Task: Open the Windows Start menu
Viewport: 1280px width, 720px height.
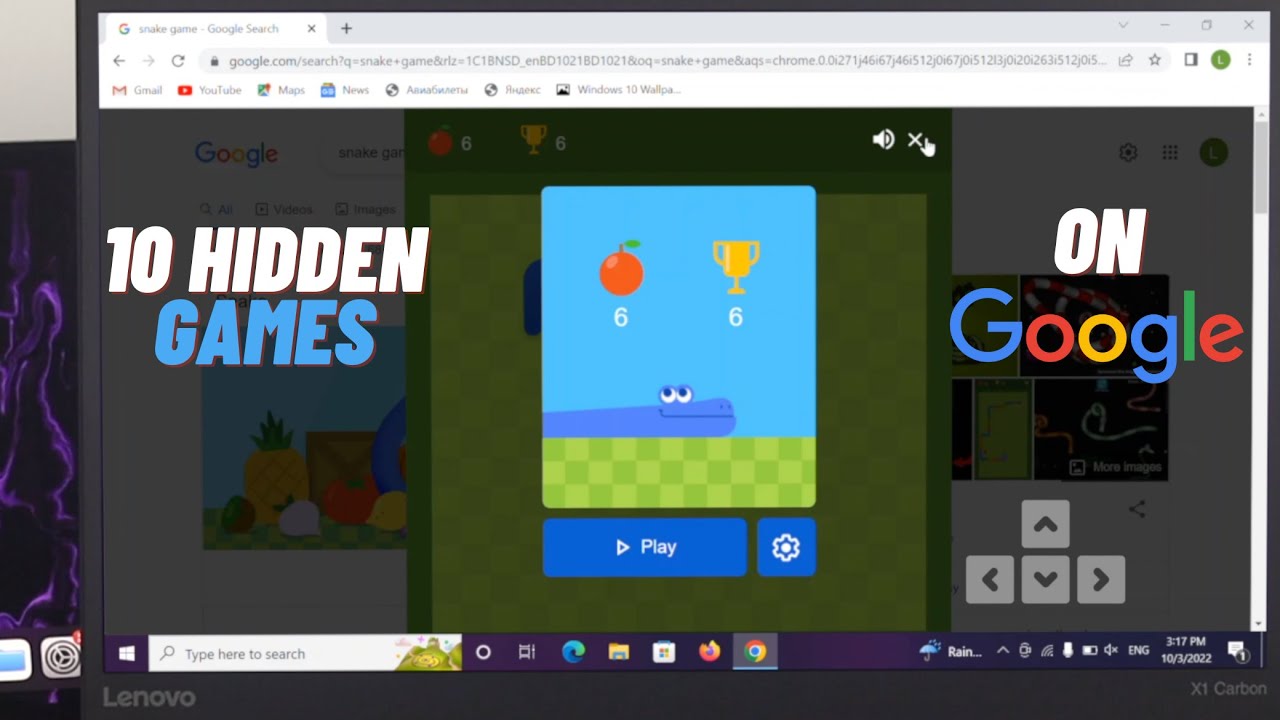Action: coord(127,653)
